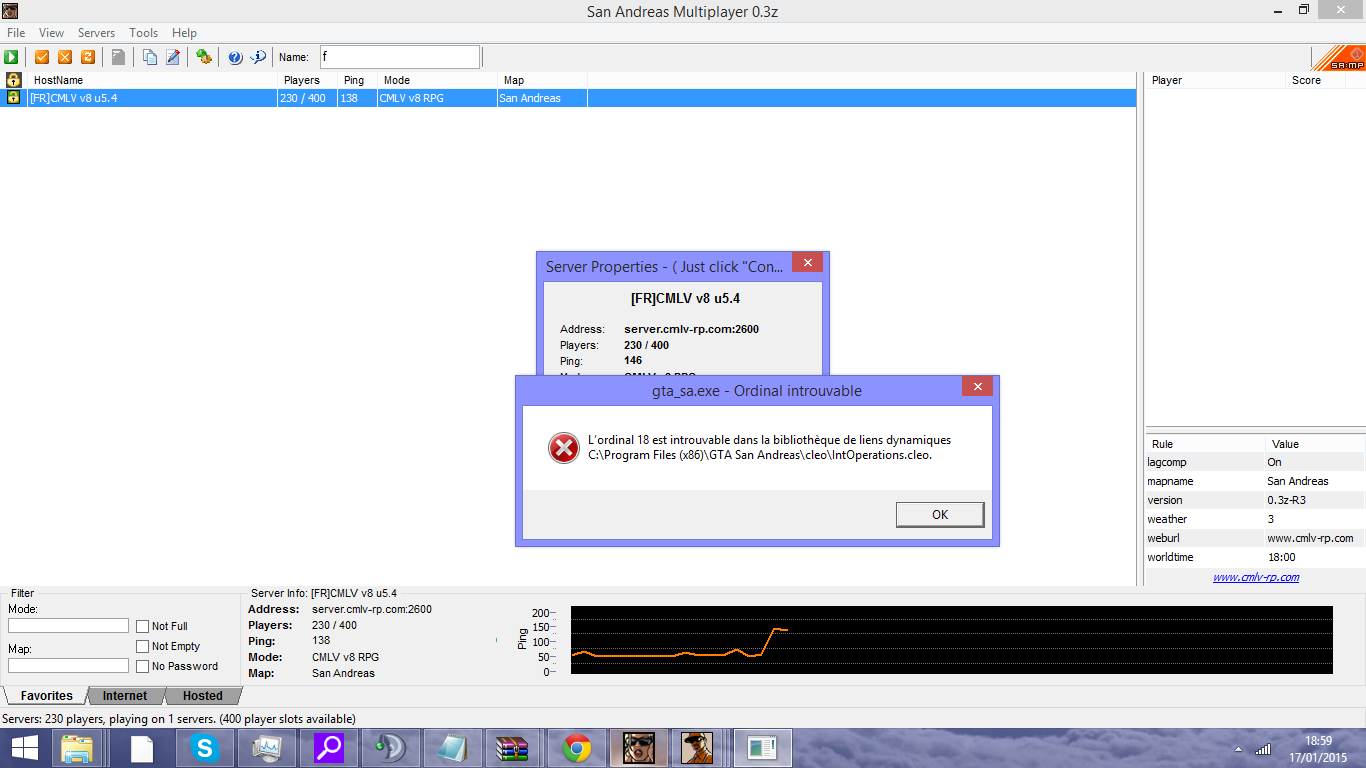Click the ping history graph
Viewport: 1366px width, 768px height.
[951, 639]
